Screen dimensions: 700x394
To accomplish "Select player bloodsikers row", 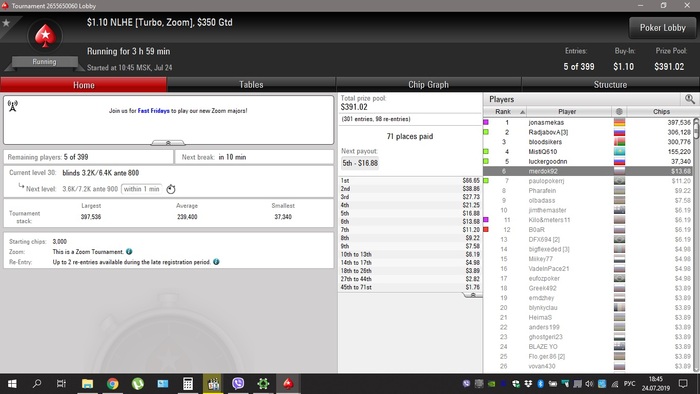I will (x=588, y=142).
